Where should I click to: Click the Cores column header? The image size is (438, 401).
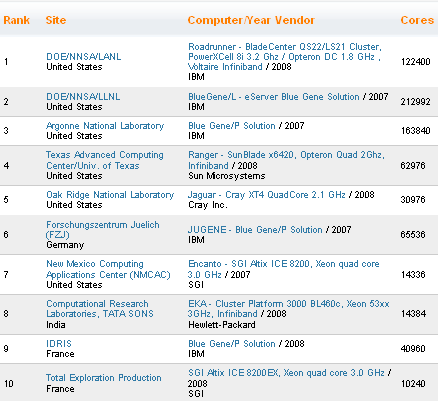417,20
